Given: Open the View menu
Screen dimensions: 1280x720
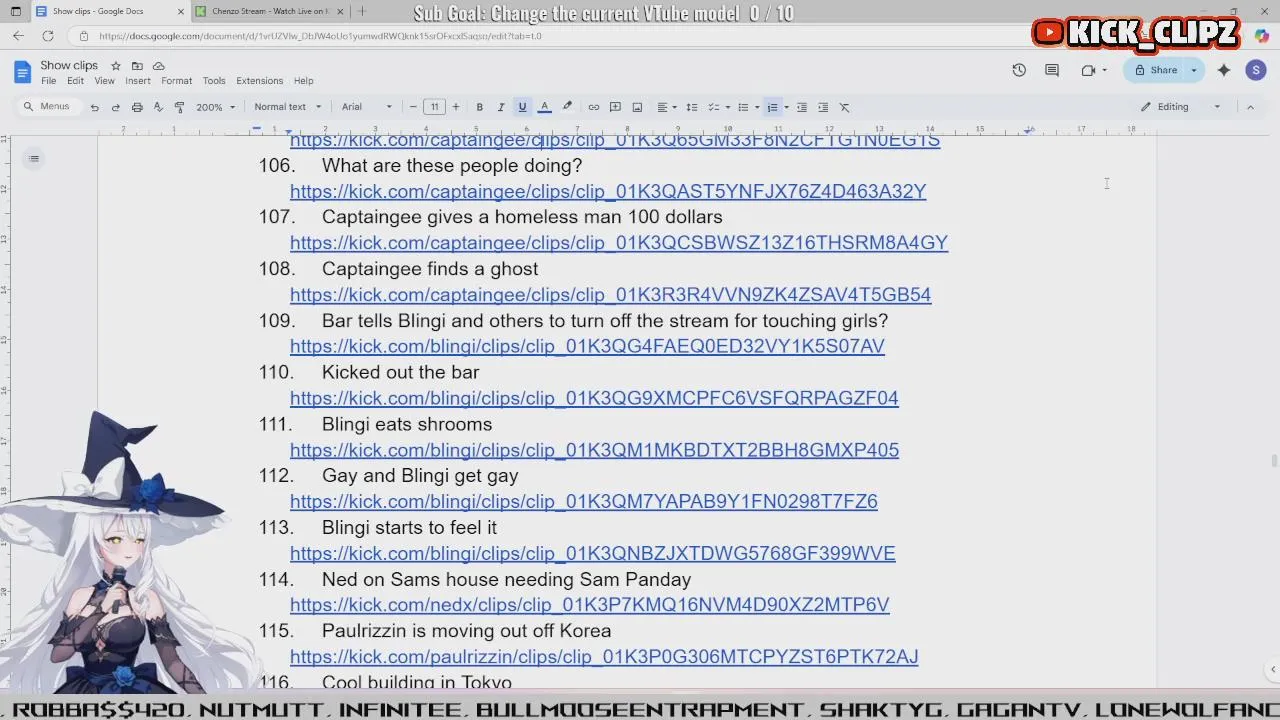Looking at the screenshot, I should (x=104, y=81).
